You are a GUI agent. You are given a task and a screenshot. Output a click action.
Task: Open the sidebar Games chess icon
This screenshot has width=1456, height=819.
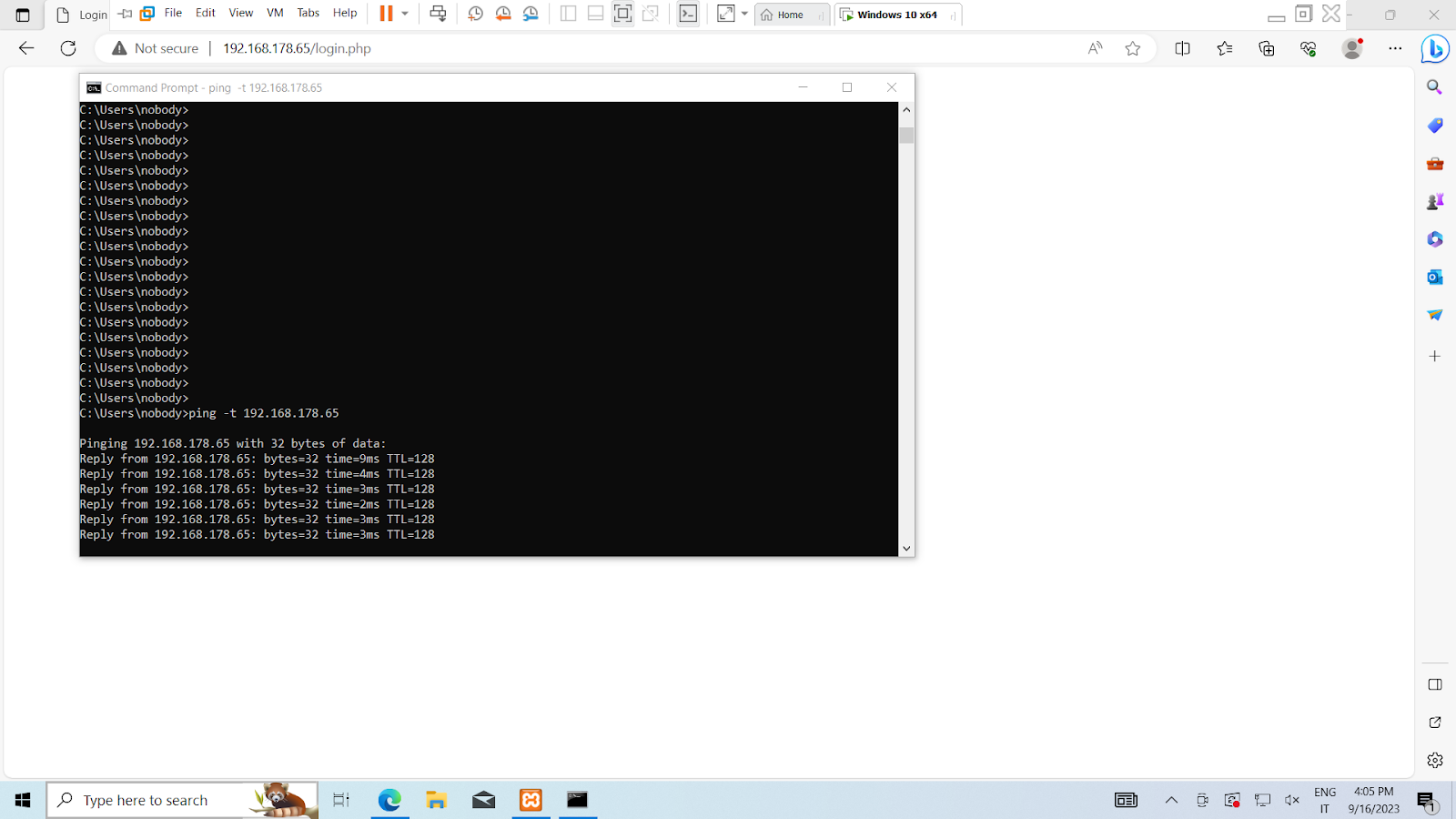tap(1435, 201)
